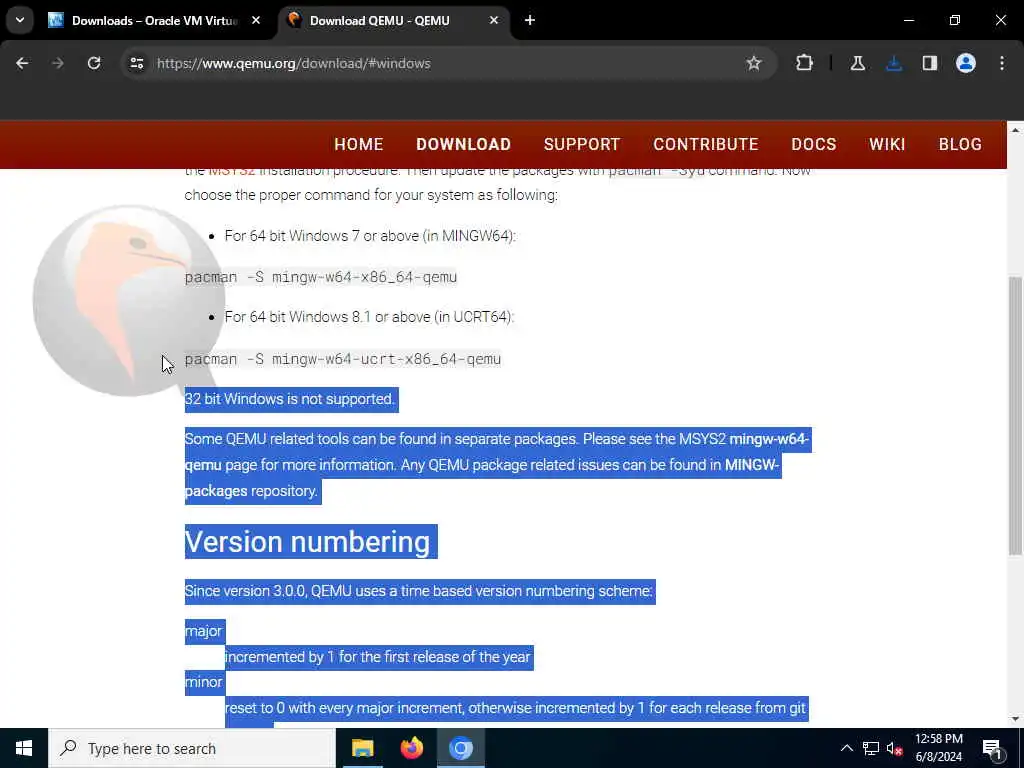Image resolution: width=1024 pixels, height=768 pixels.
Task: Open DOWNLOAD in QEMU navigation
Action: pos(464,144)
